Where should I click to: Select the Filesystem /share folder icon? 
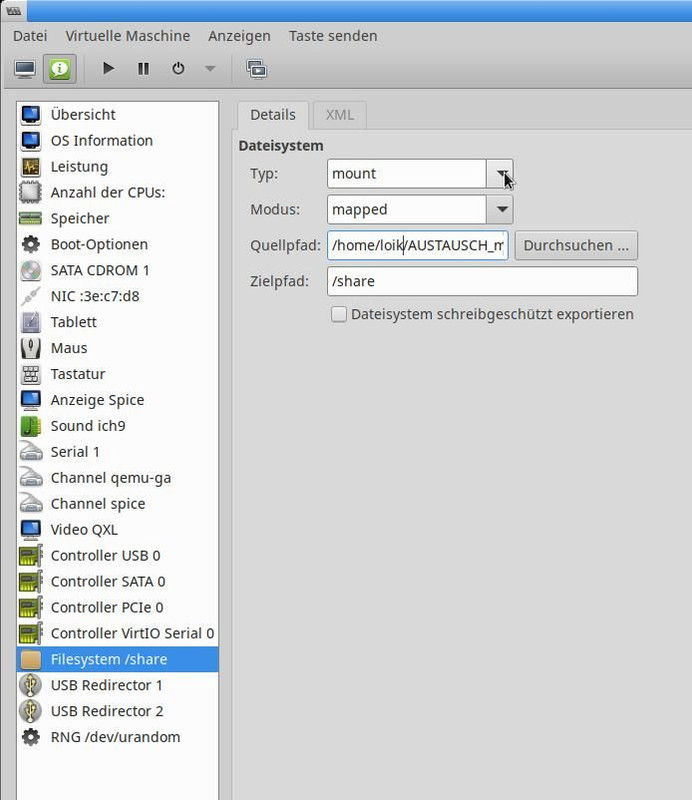pos(31,660)
